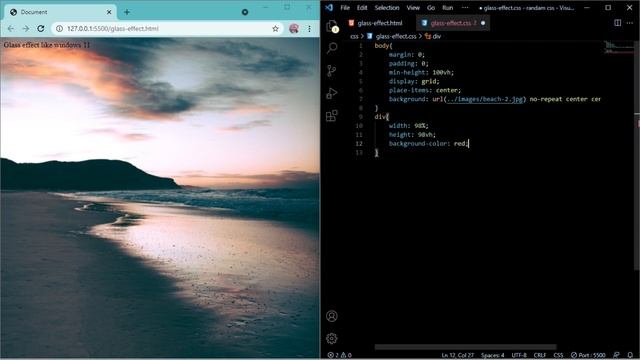Open notifications bell in status bar
The height and width of the screenshot is (360, 640).
pos(630,355)
